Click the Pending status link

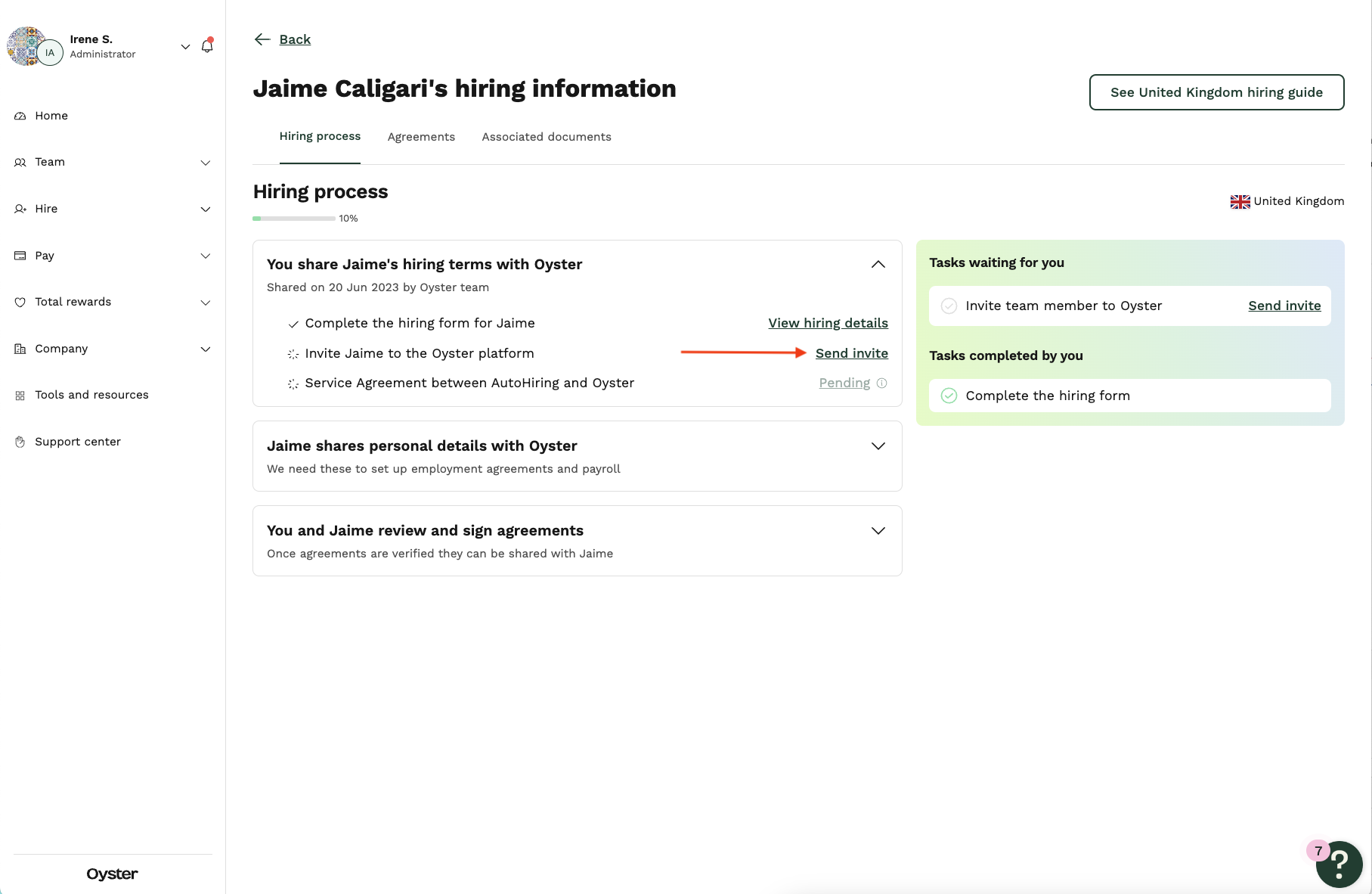coord(844,383)
